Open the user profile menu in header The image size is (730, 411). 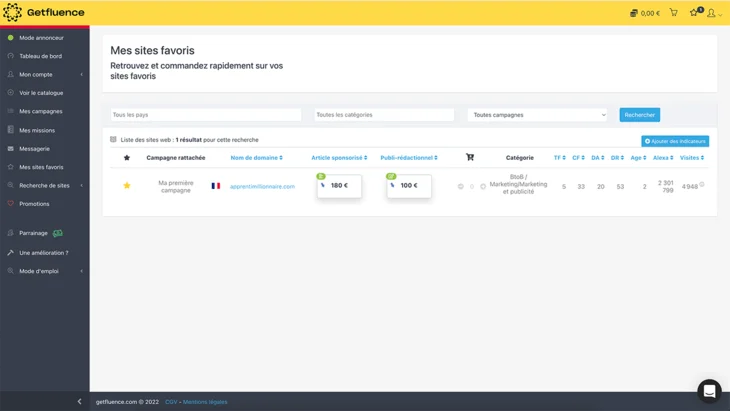coord(714,13)
